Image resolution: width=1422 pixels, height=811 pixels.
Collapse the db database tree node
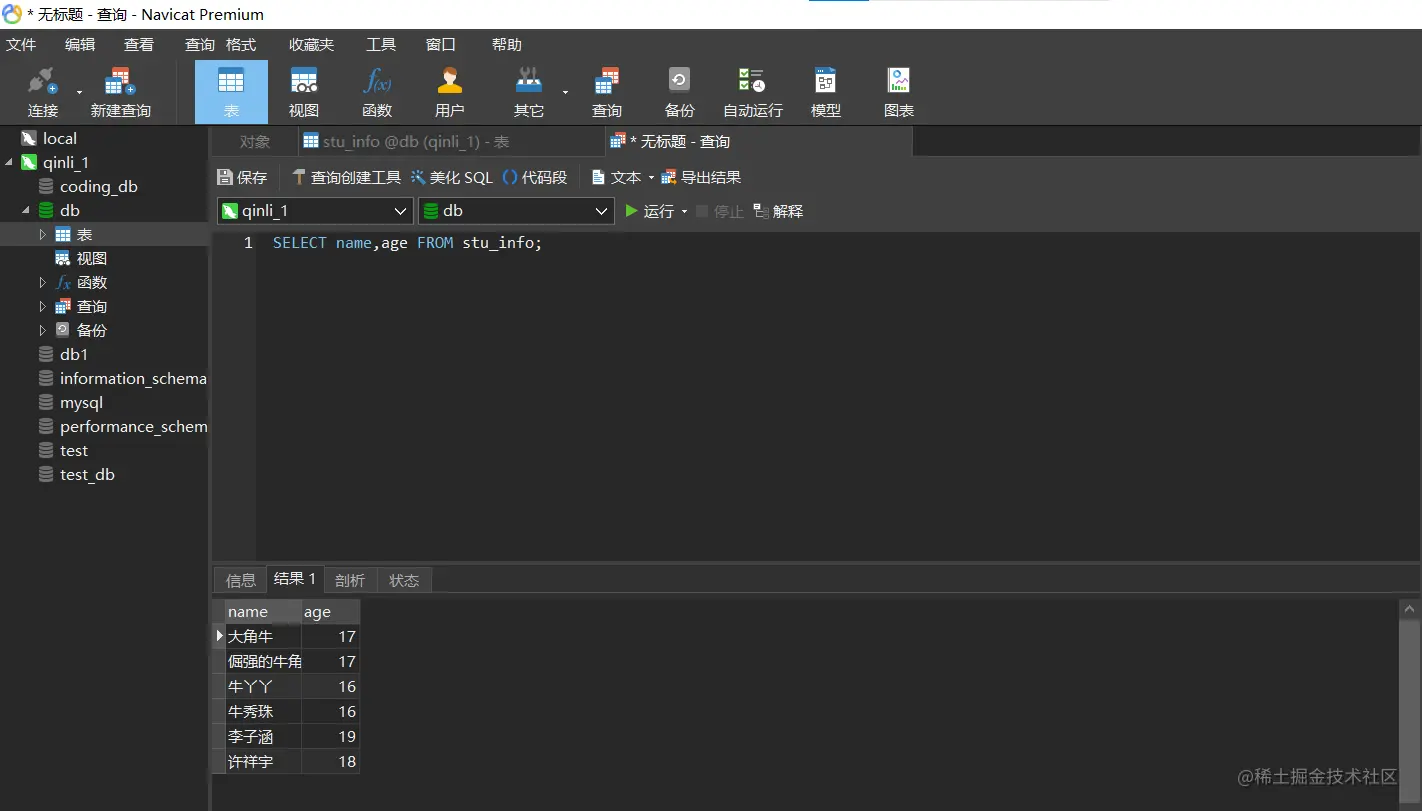pos(26,210)
